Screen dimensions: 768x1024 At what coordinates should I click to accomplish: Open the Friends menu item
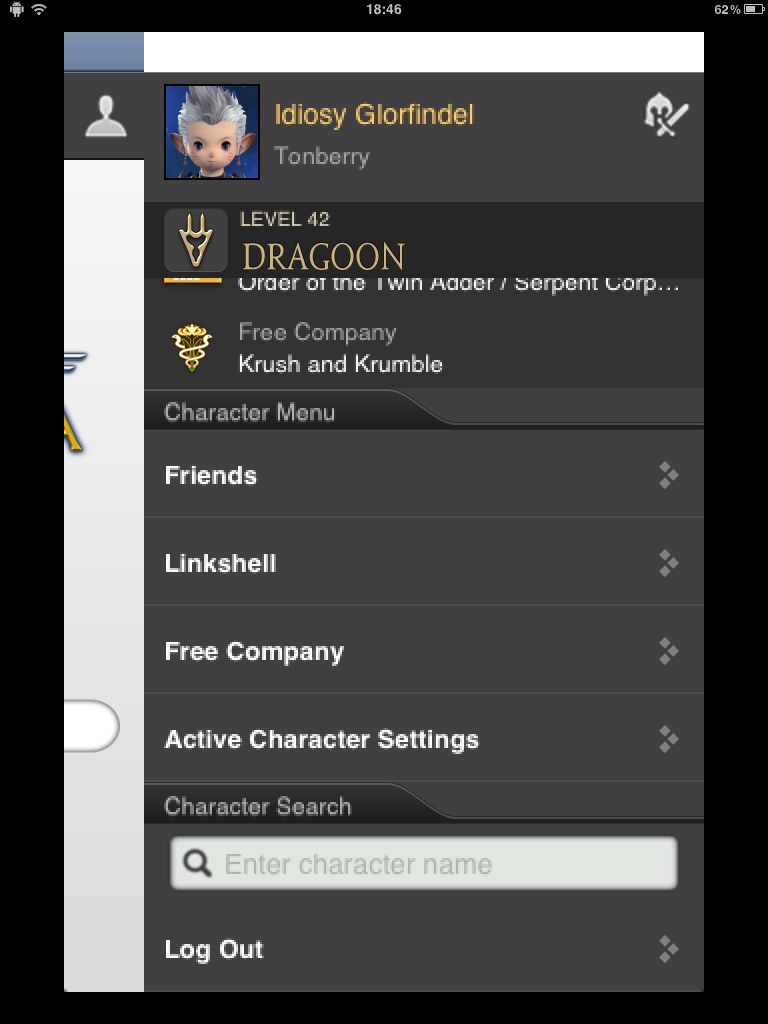tap(424, 475)
